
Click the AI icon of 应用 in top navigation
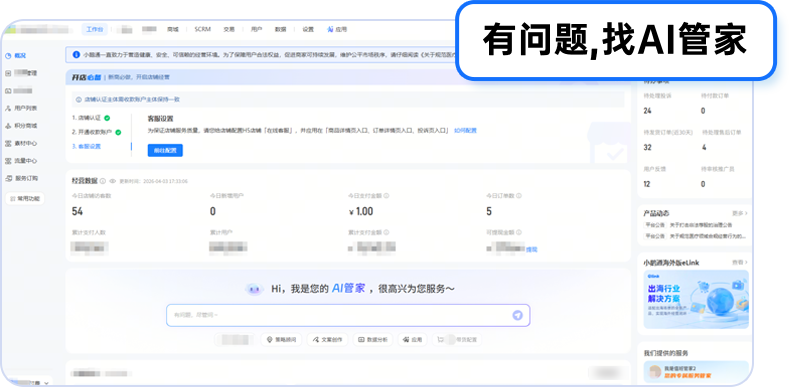click(330, 30)
